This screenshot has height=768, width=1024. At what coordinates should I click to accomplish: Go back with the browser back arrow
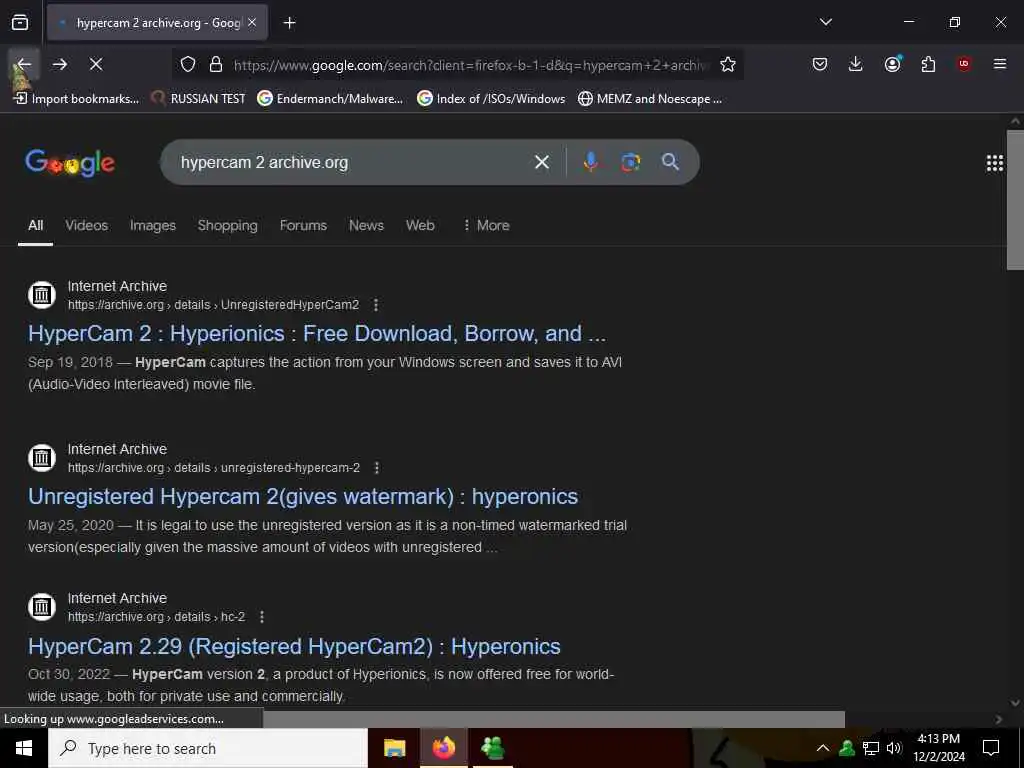24,64
